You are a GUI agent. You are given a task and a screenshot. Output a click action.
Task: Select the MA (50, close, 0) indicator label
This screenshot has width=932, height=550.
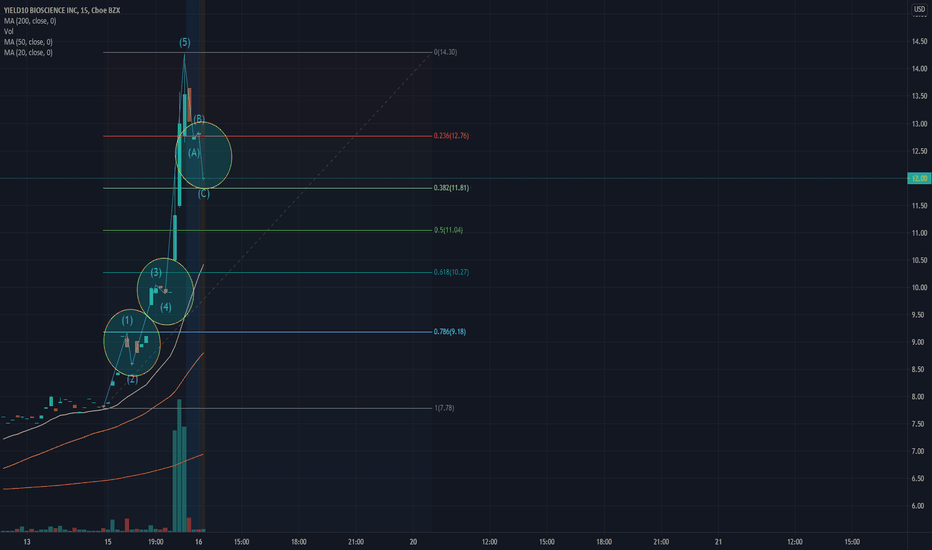[28, 42]
